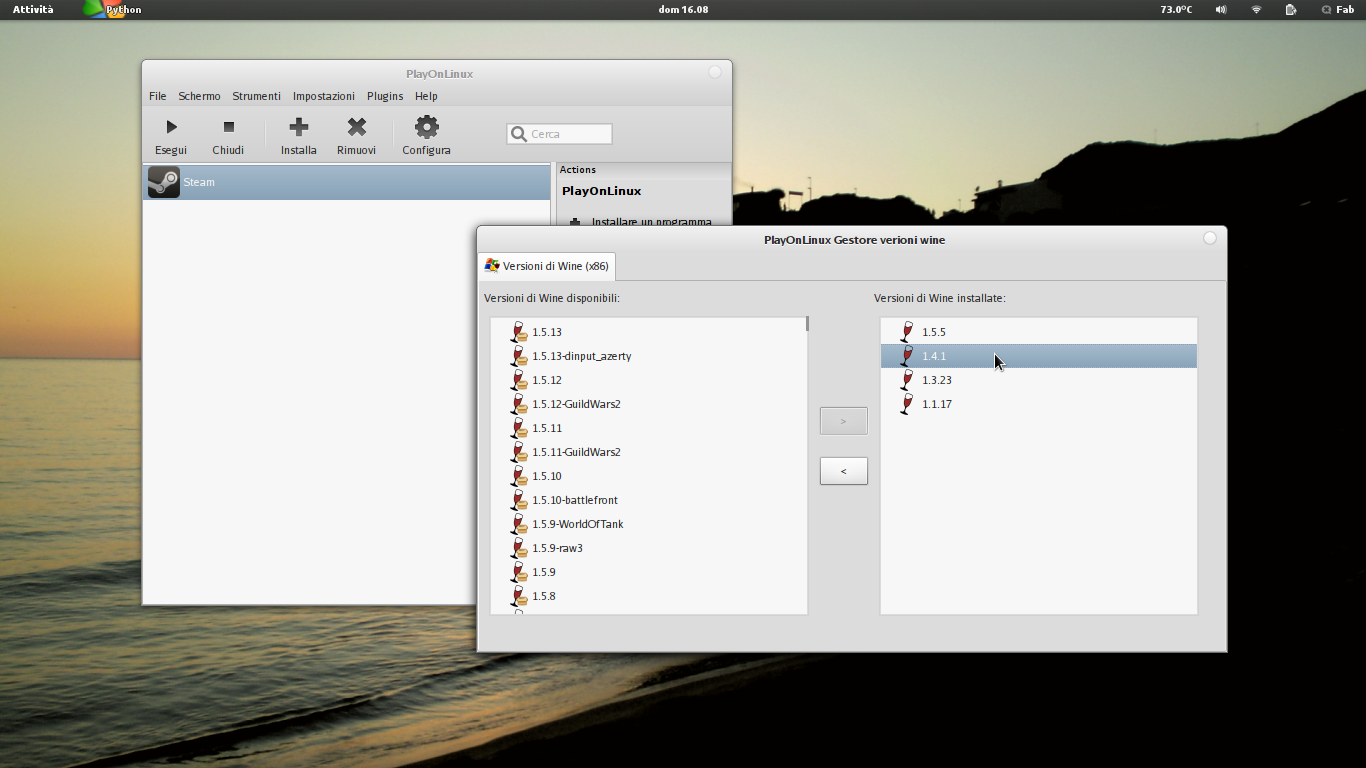Open the Schermo menu
This screenshot has width=1366, height=768.
(200, 96)
